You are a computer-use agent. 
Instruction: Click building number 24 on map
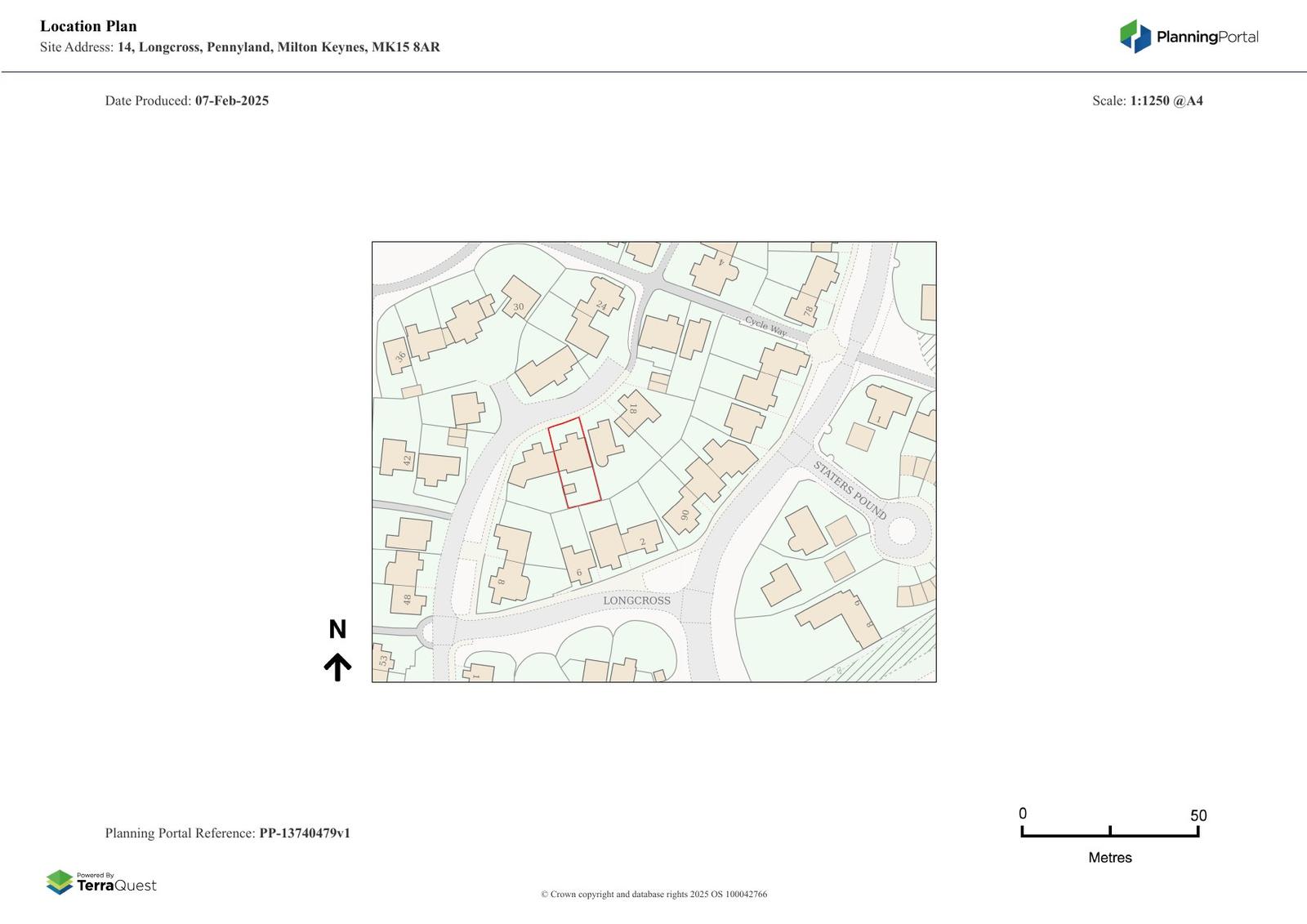pyautogui.click(x=602, y=306)
